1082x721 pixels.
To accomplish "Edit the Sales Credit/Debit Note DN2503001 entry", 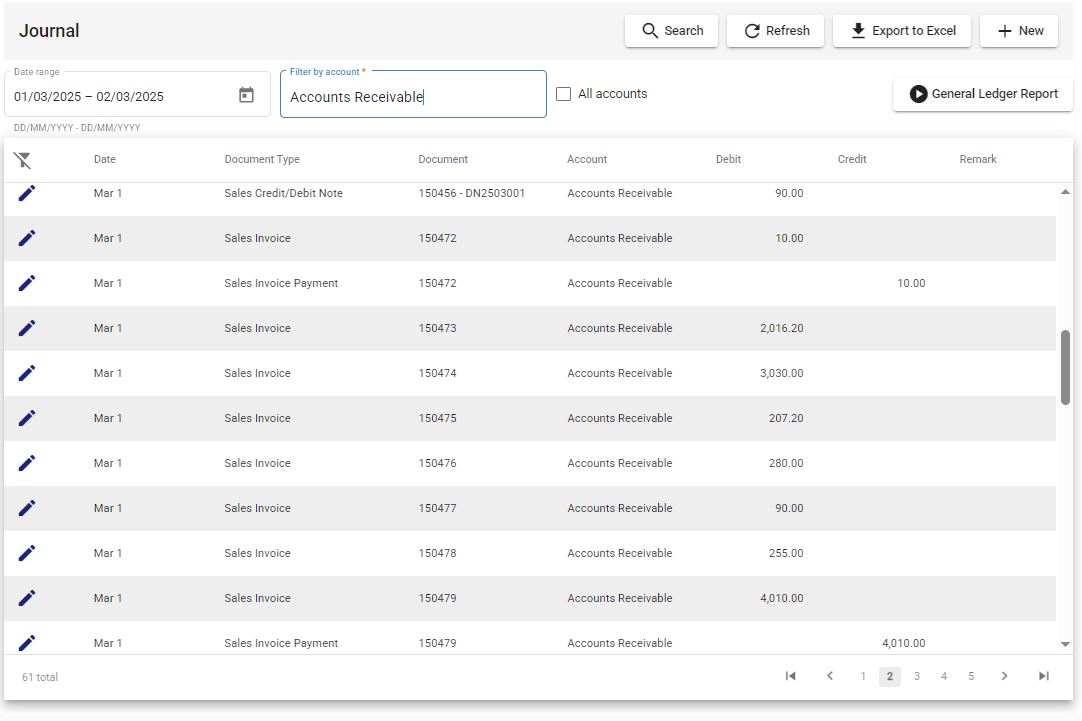I will pyautogui.click(x=26, y=193).
